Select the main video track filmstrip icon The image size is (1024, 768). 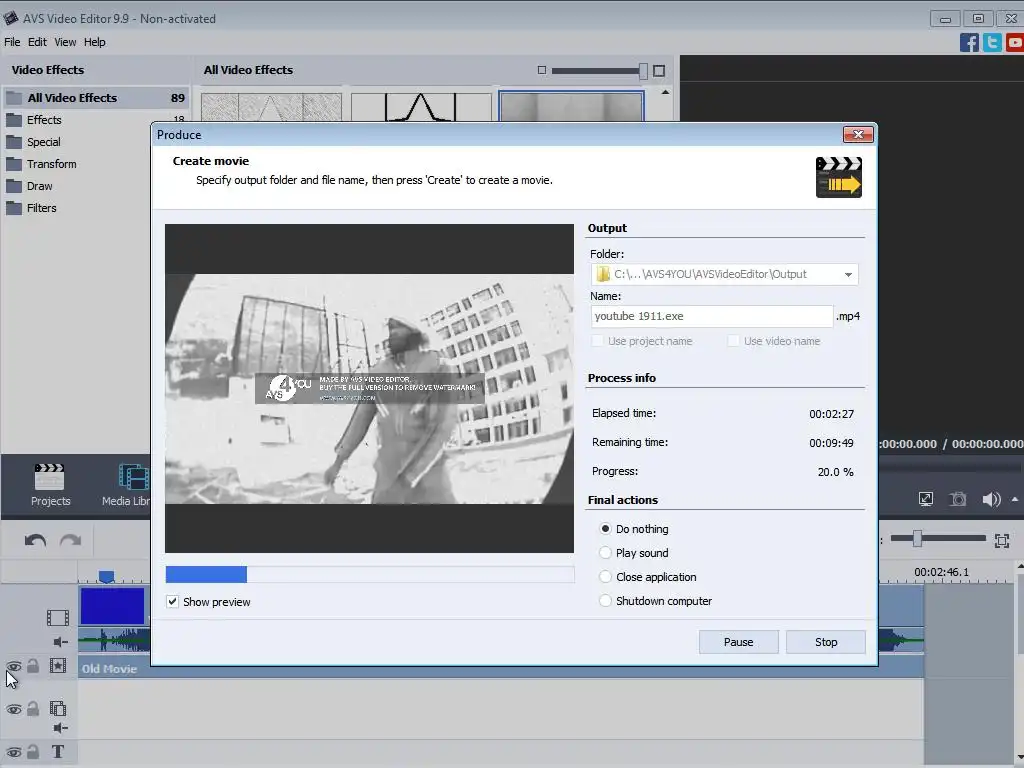(x=57, y=617)
